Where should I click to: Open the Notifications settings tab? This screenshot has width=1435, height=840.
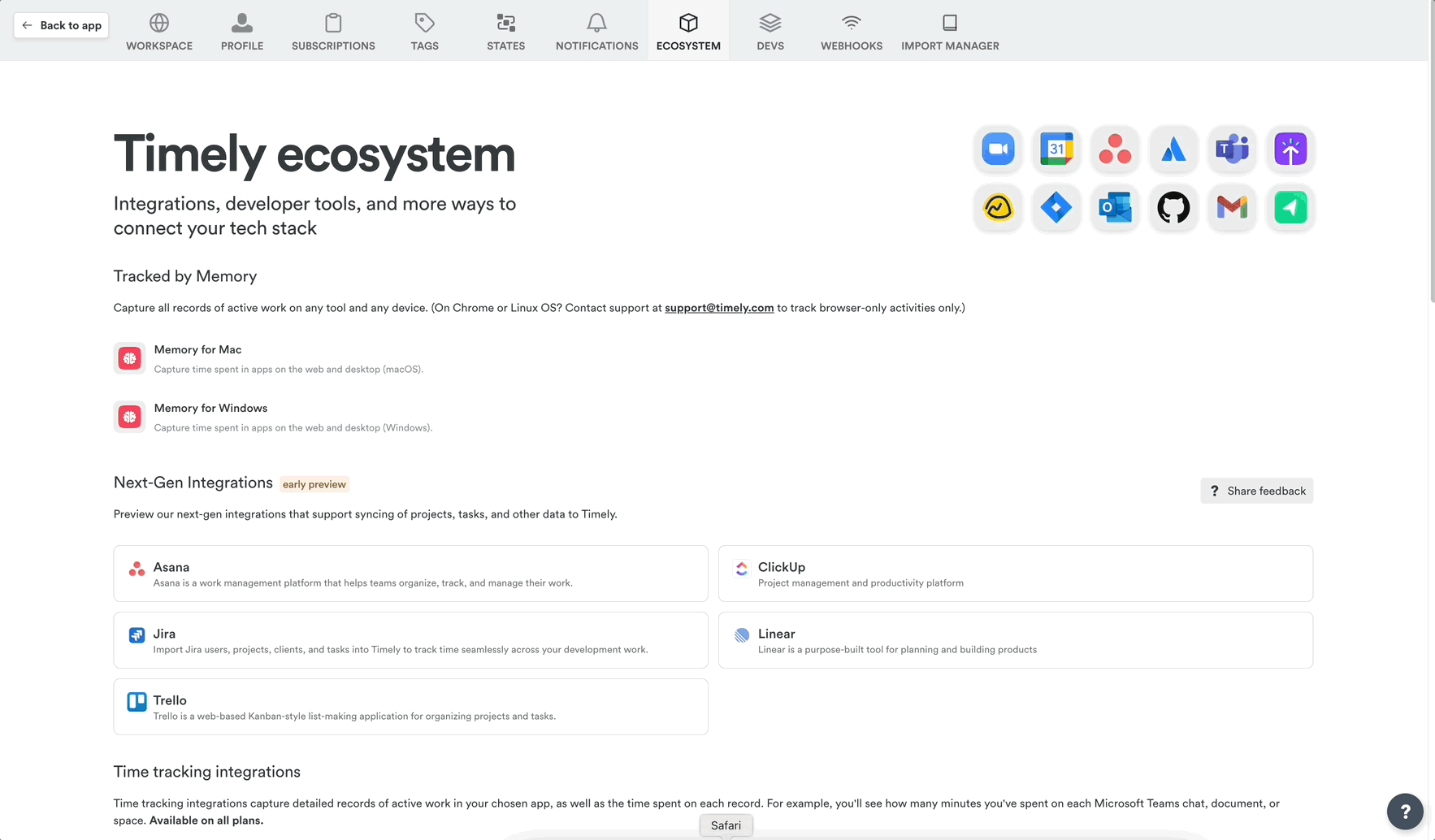(x=596, y=31)
